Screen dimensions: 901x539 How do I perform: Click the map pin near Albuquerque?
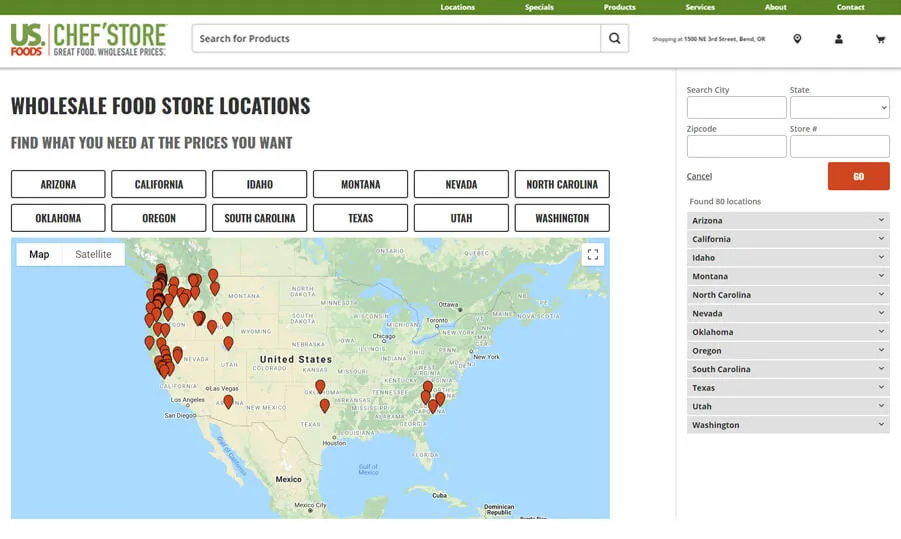[x=228, y=401]
